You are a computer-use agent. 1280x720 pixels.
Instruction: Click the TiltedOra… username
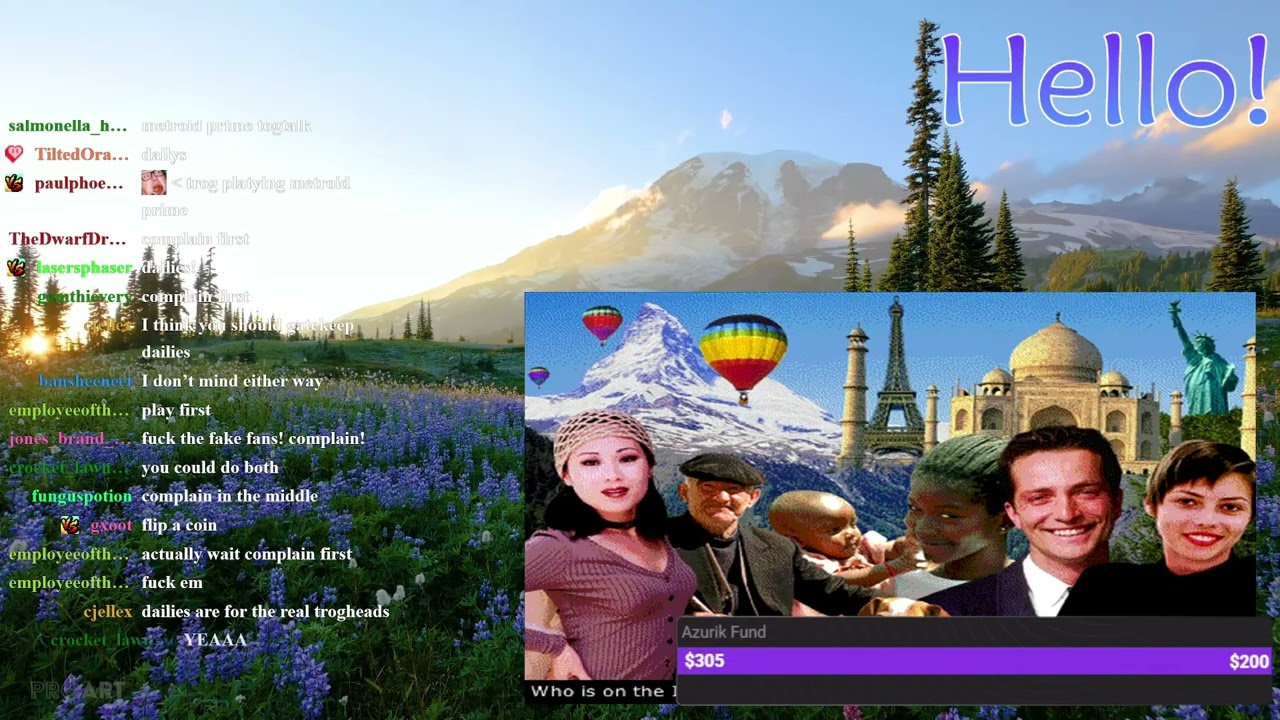point(82,154)
